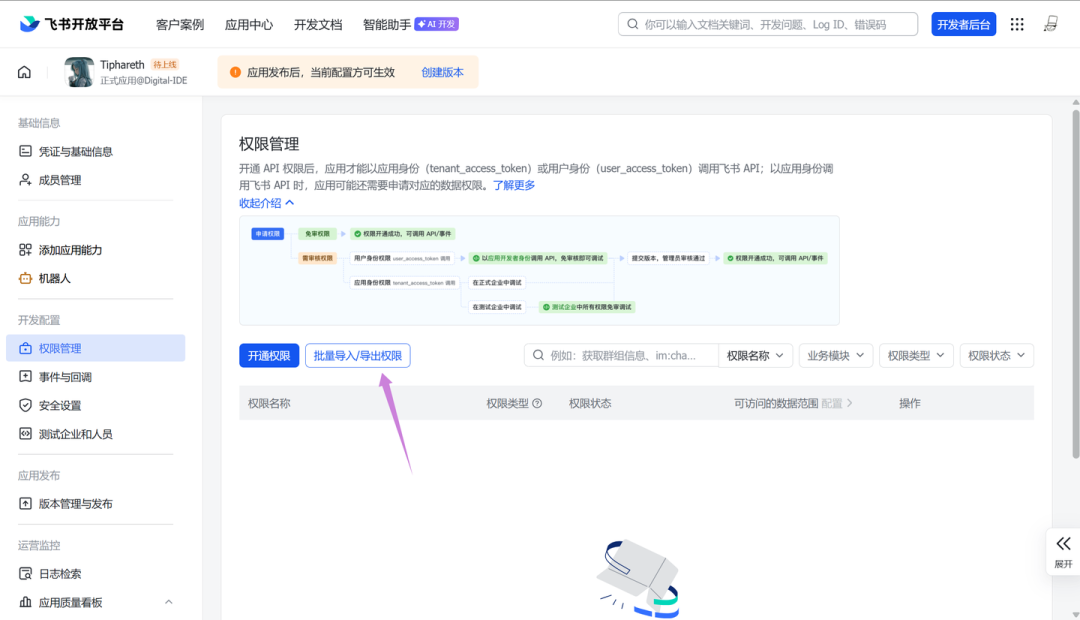The width and height of the screenshot is (1080, 620).
Task: Click the 批量导入/导出权限 button
Action: [357, 356]
